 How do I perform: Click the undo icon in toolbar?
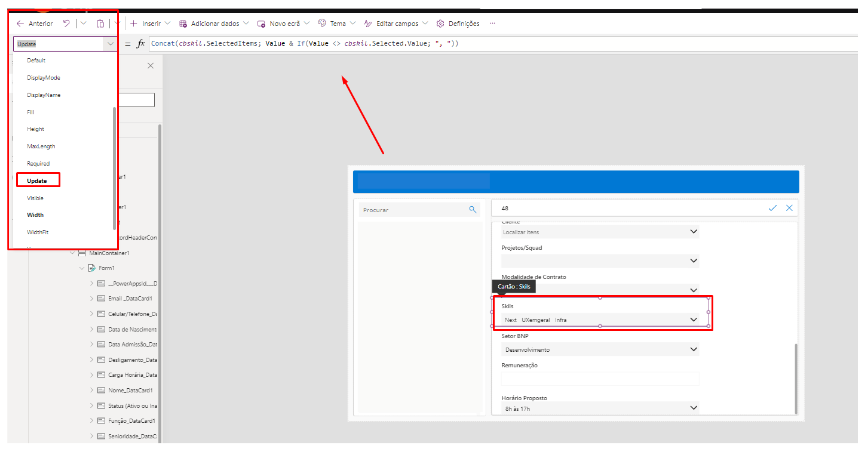[x=67, y=23]
